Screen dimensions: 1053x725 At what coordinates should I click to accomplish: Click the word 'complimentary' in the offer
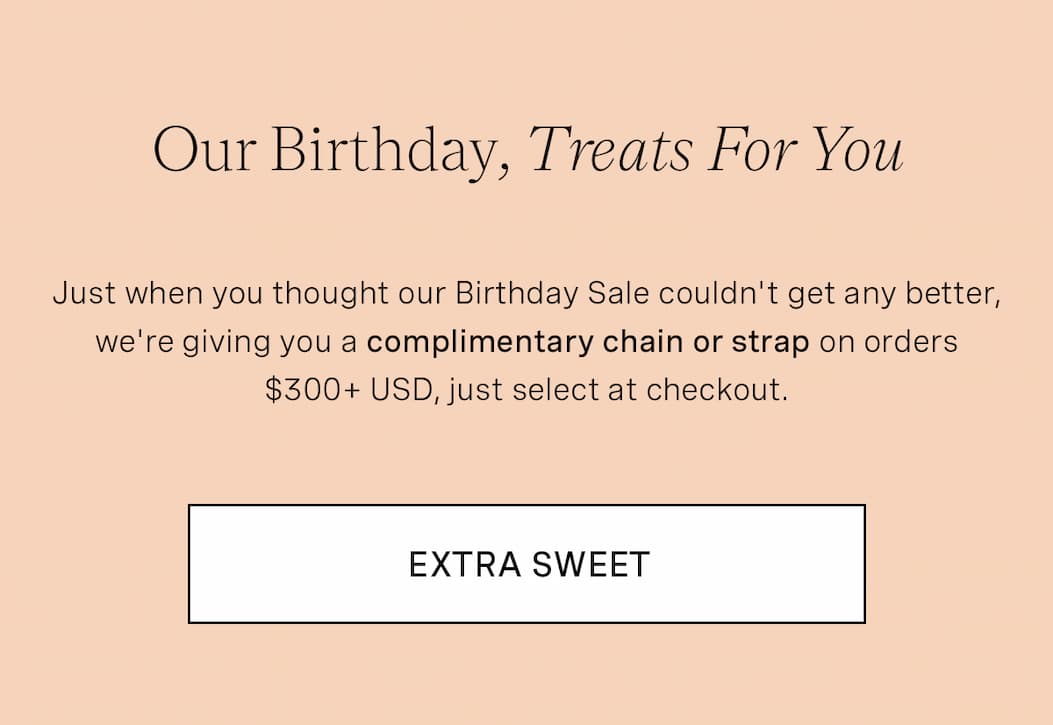(x=457, y=341)
